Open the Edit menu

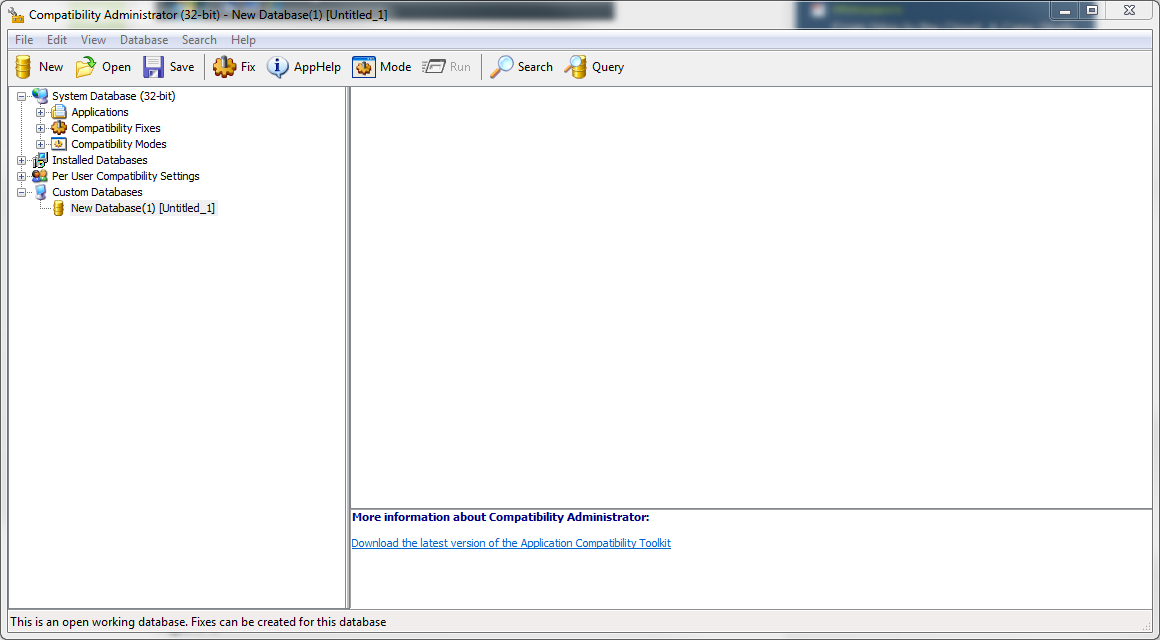tap(57, 40)
